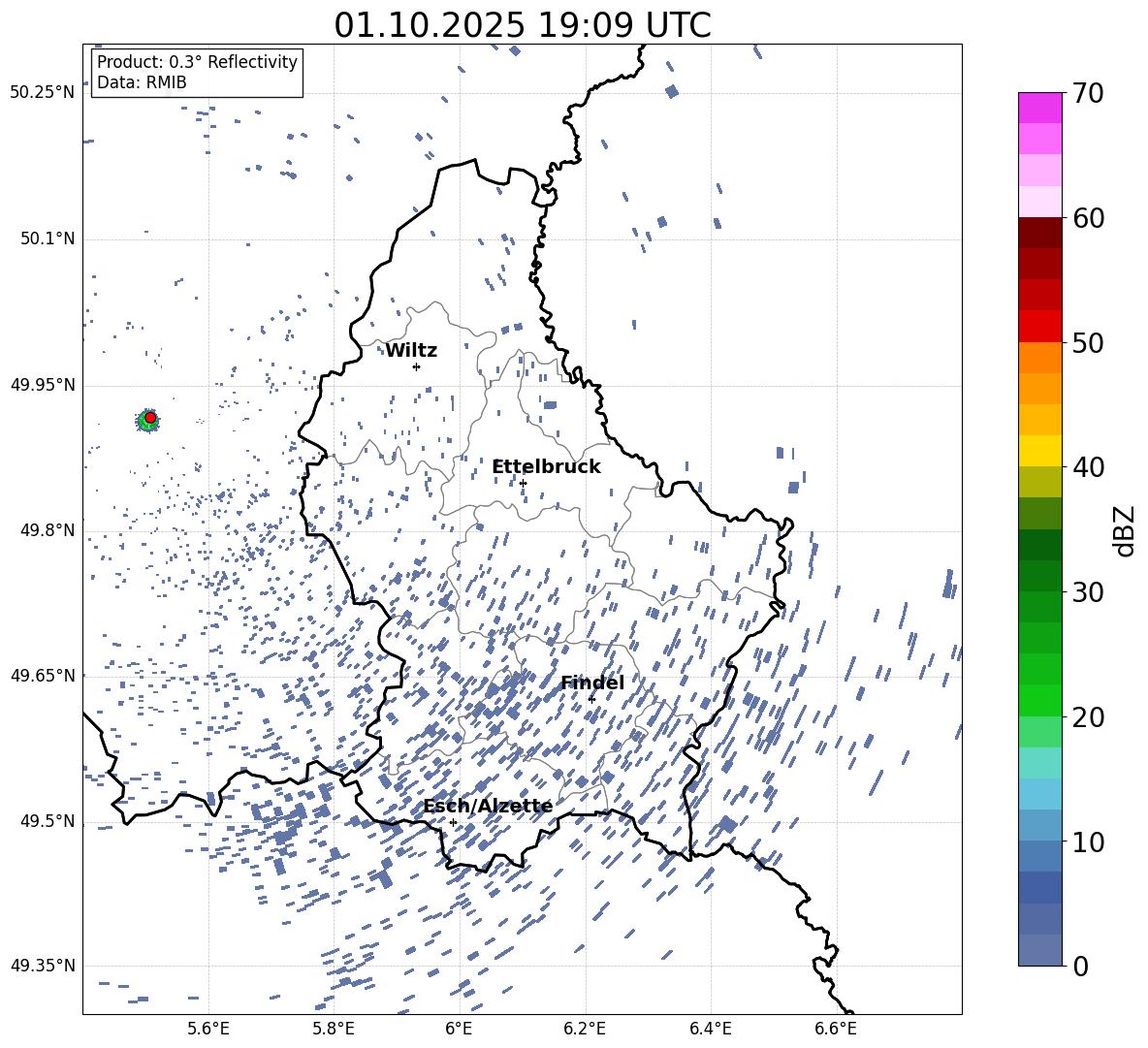Screen dimensions: 1148x1048
Task: Click the 10 colorbar tick label
Action: point(1089,842)
